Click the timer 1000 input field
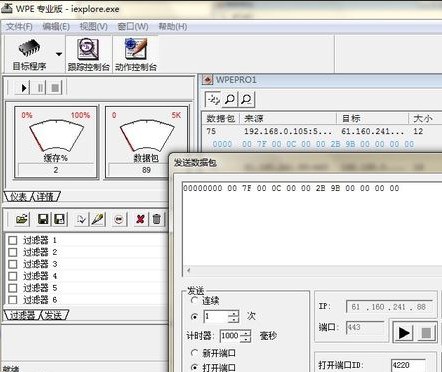The image size is (442, 372). pyautogui.click(x=230, y=336)
